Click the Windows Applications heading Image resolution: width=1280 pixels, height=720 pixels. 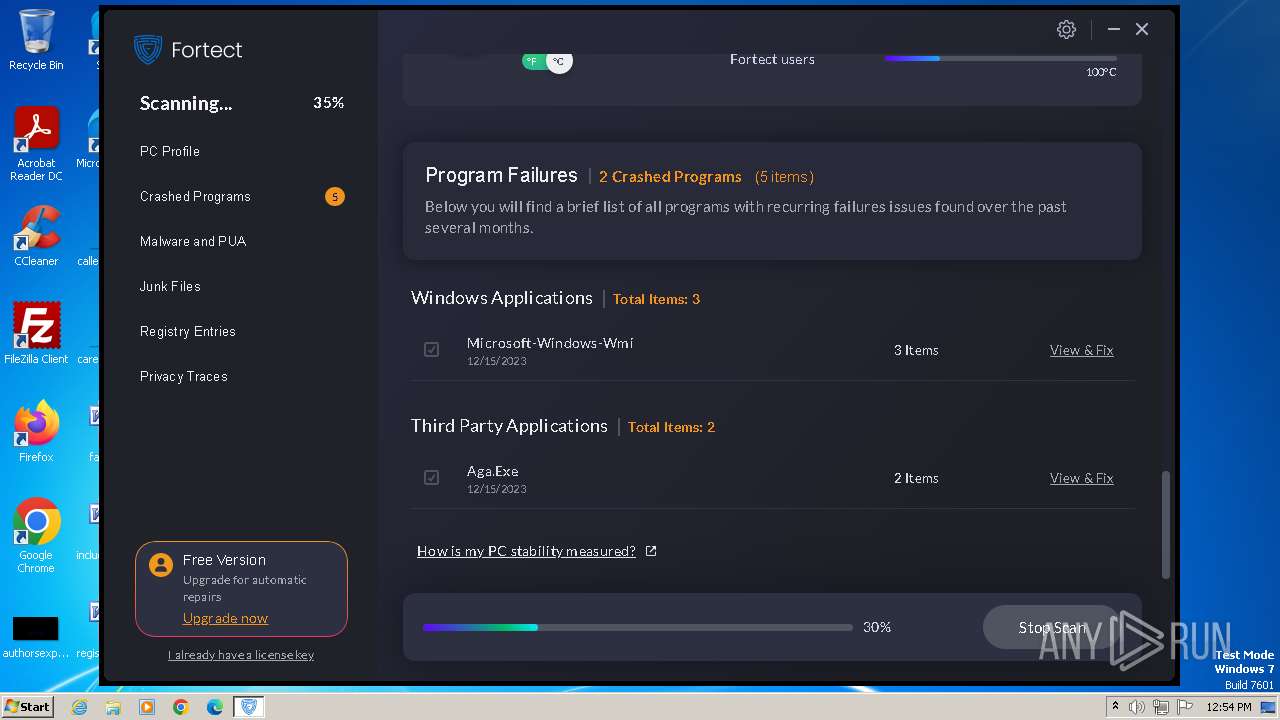(502, 298)
